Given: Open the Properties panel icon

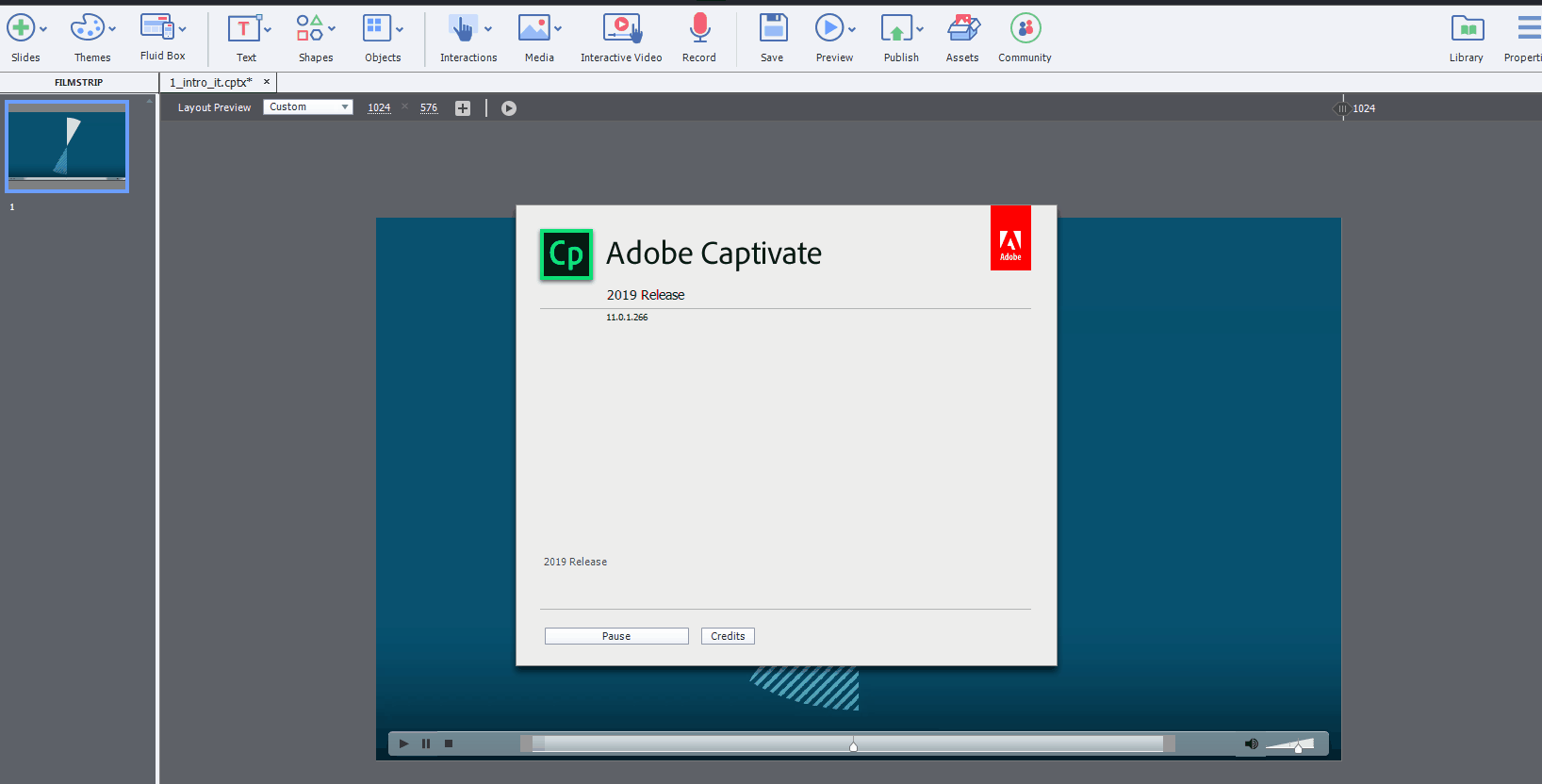Looking at the screenshot, I should point(1531,28).
